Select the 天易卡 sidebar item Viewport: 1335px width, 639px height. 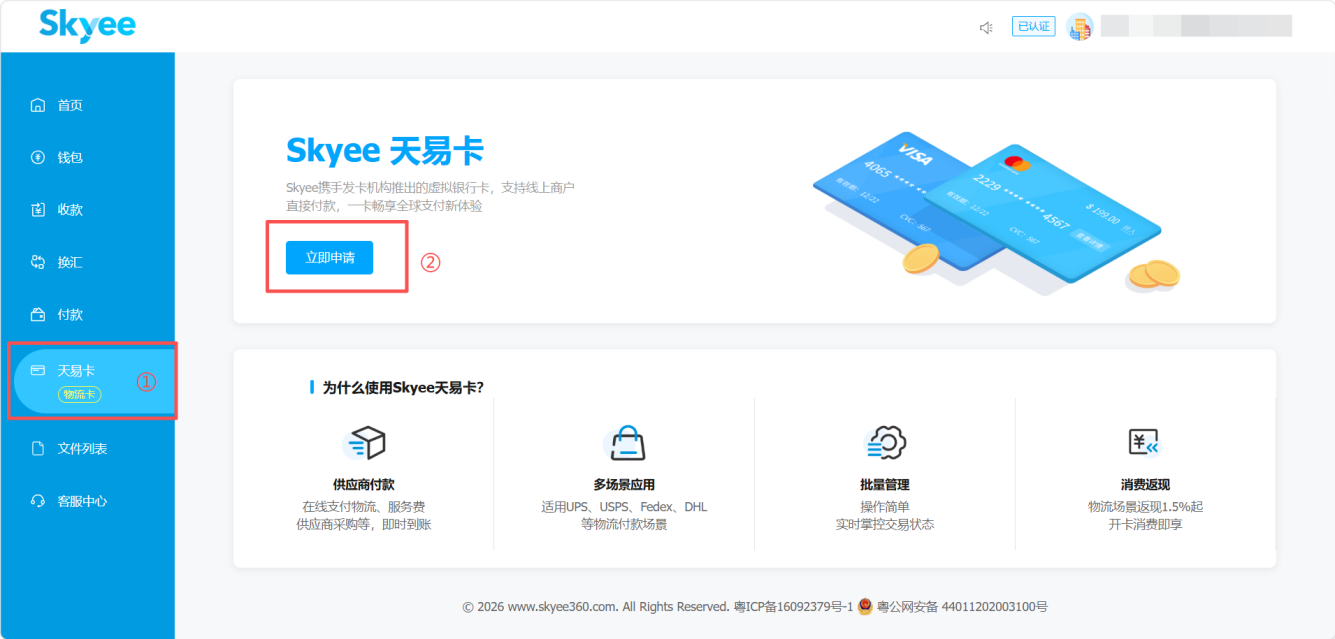coord(93,380)
